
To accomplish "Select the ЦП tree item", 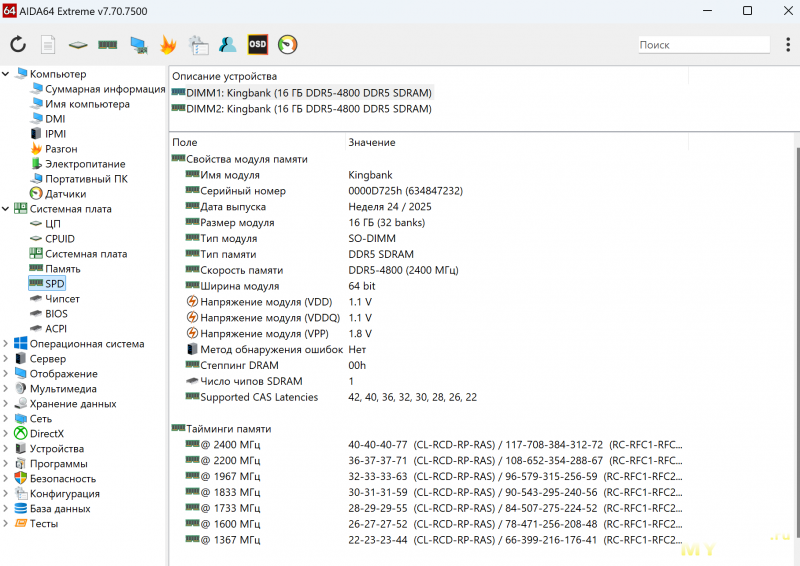I will pyautogui.click(x=53, y=224).
